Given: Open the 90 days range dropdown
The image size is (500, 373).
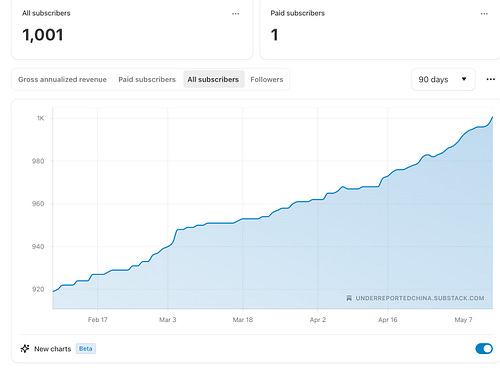Looking at the screenshot, I should coord(443,79).
